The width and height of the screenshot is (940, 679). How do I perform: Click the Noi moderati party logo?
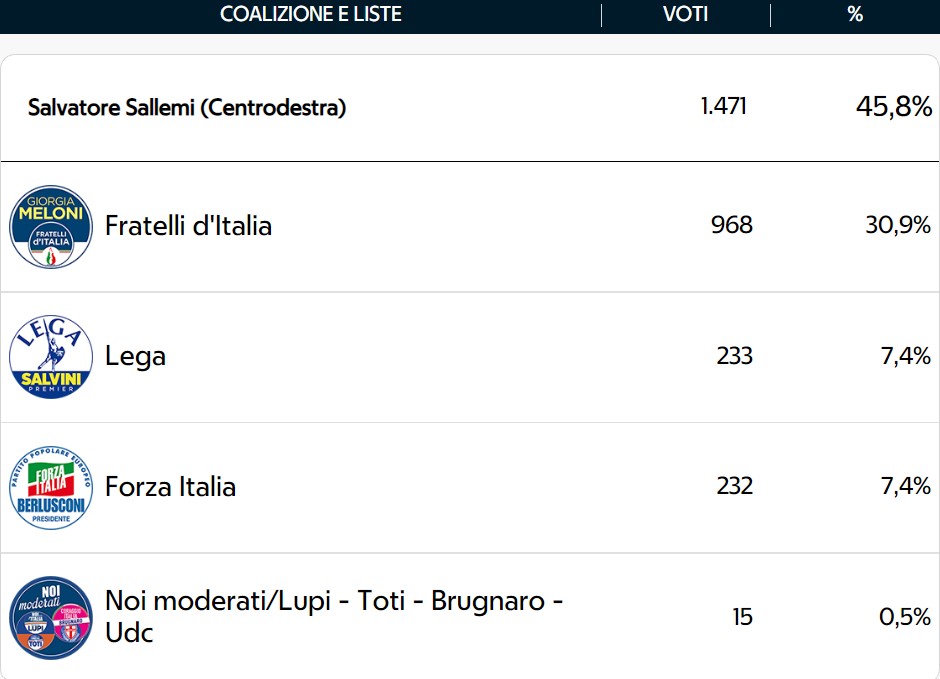(x=51, y=617)
